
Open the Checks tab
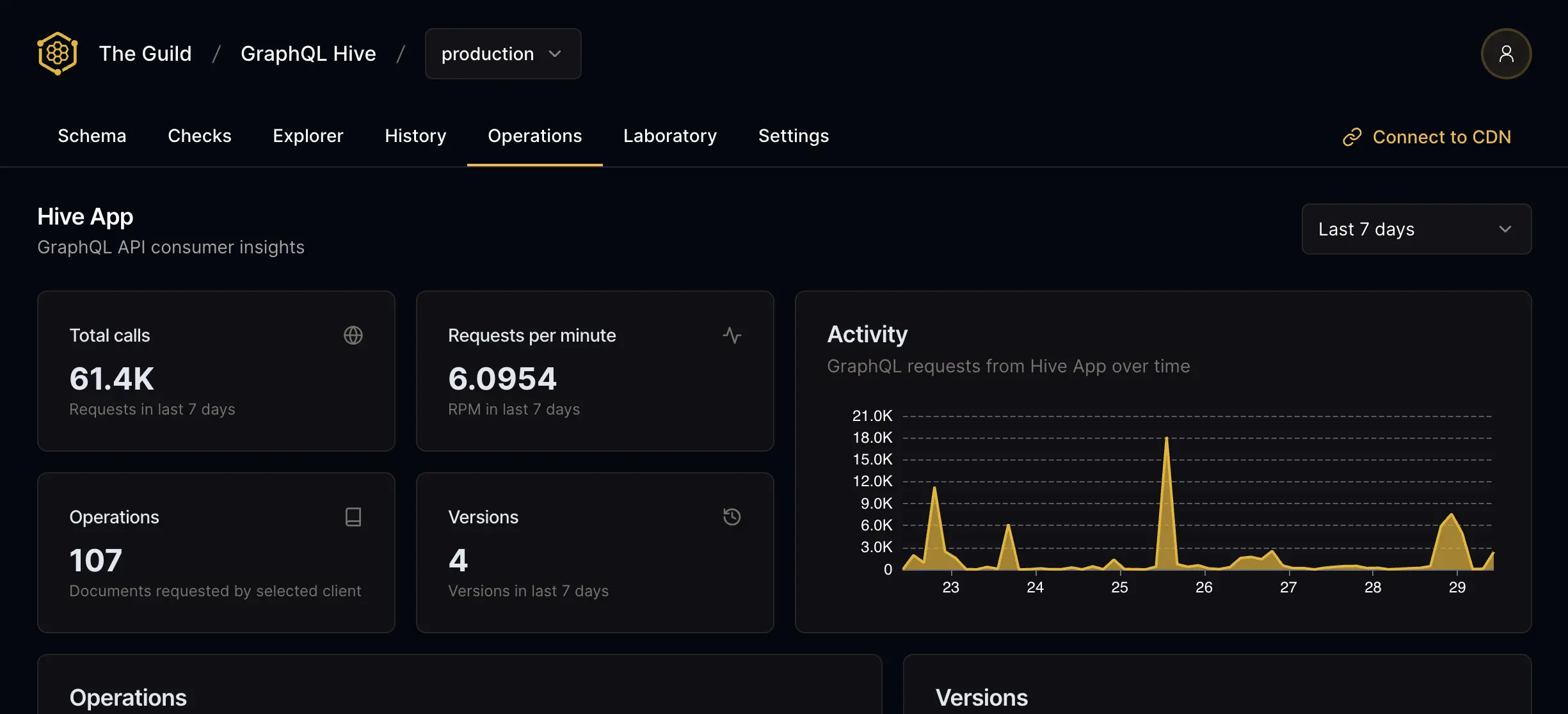coord(200,136)
